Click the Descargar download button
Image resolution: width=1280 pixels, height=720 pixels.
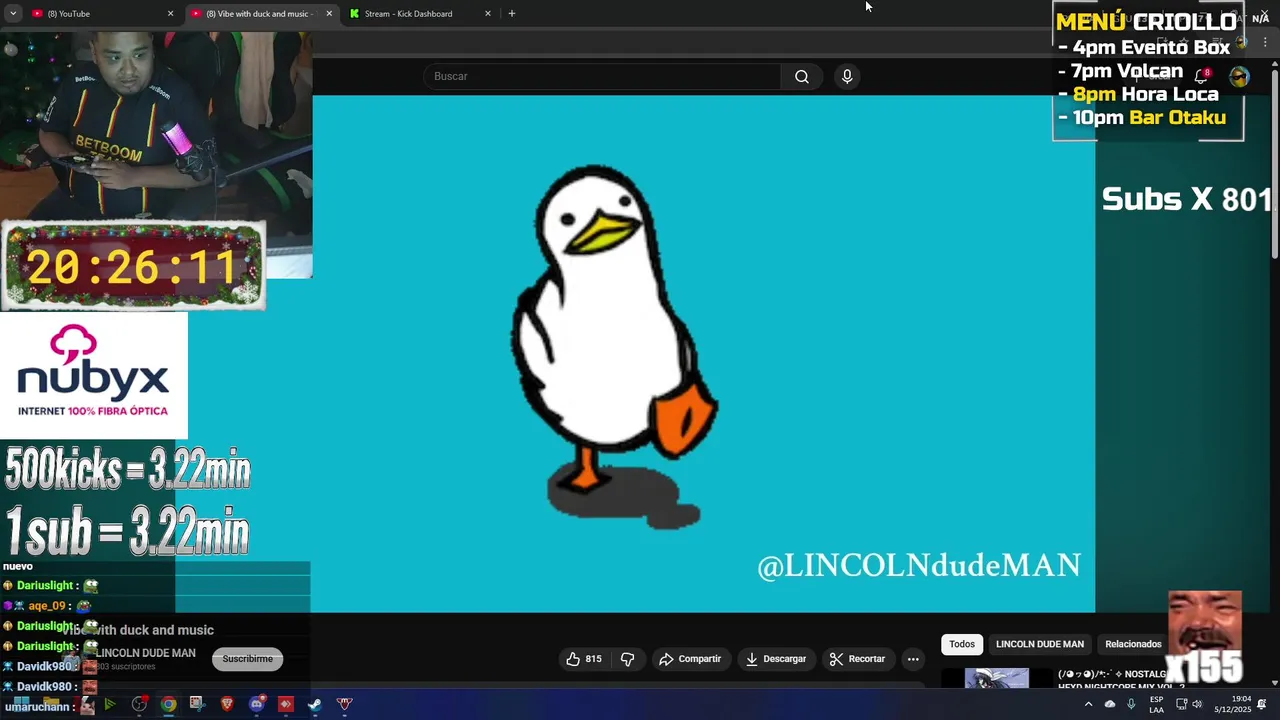tap(776, 659)
